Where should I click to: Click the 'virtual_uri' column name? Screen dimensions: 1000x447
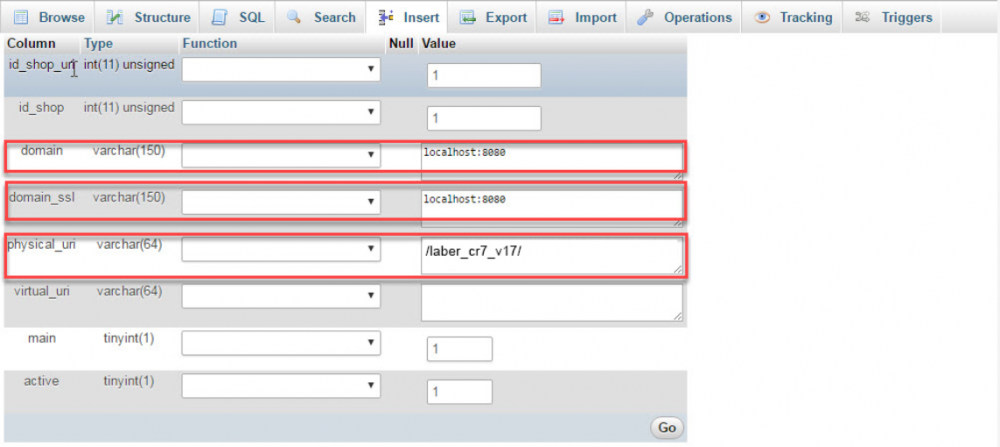pos(42,291)
